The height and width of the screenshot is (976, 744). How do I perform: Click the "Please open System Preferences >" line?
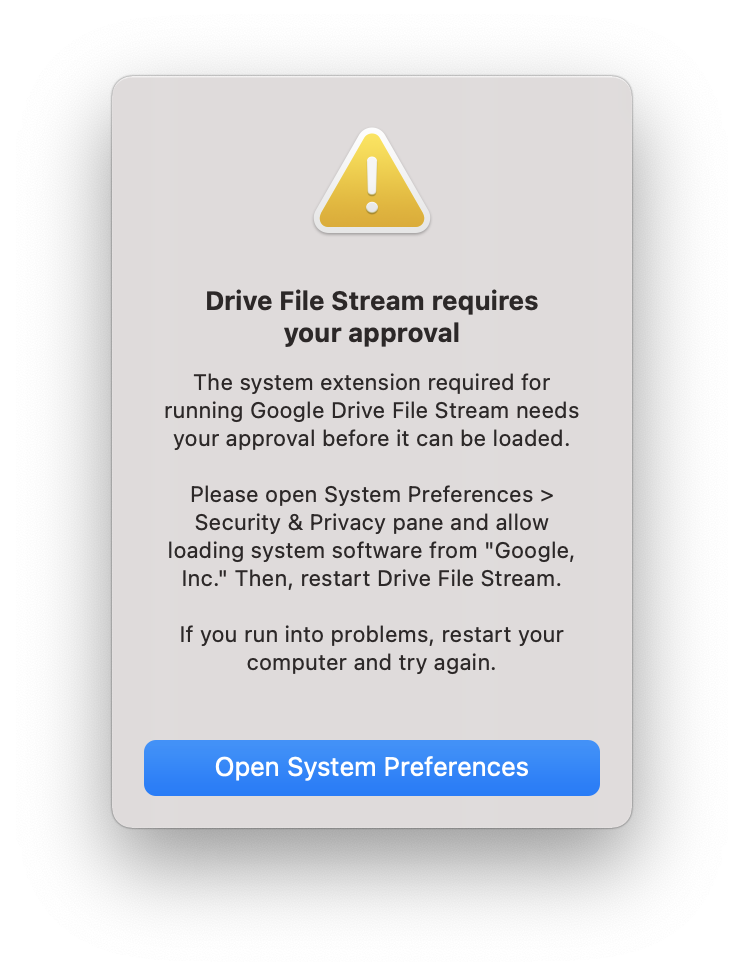click(372, 494)
